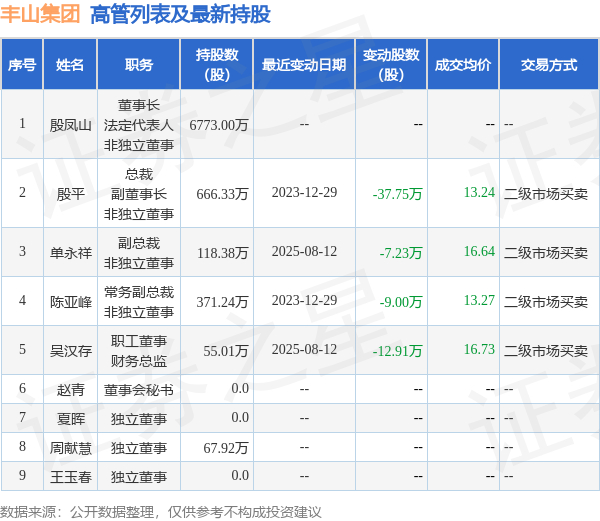Click 二级市场买卖 in 单永祥 row
600x521 pixels.
click(x=546, y=252)
